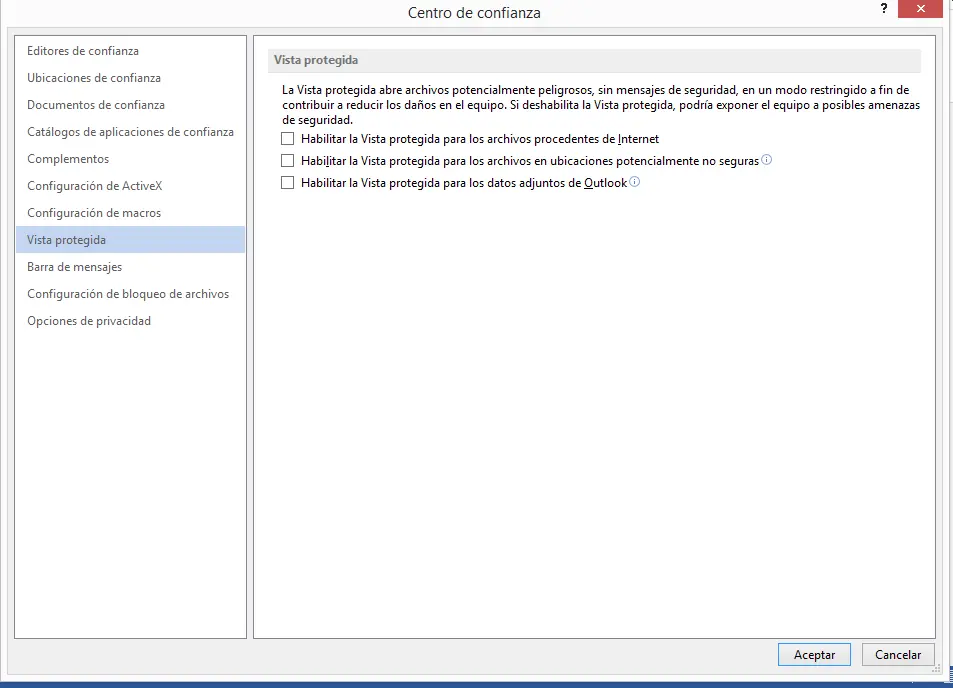Select Vista protegida in the sidebar
Image resolution: width=953 pixels, height=688 pixels.
coord(130,239)
